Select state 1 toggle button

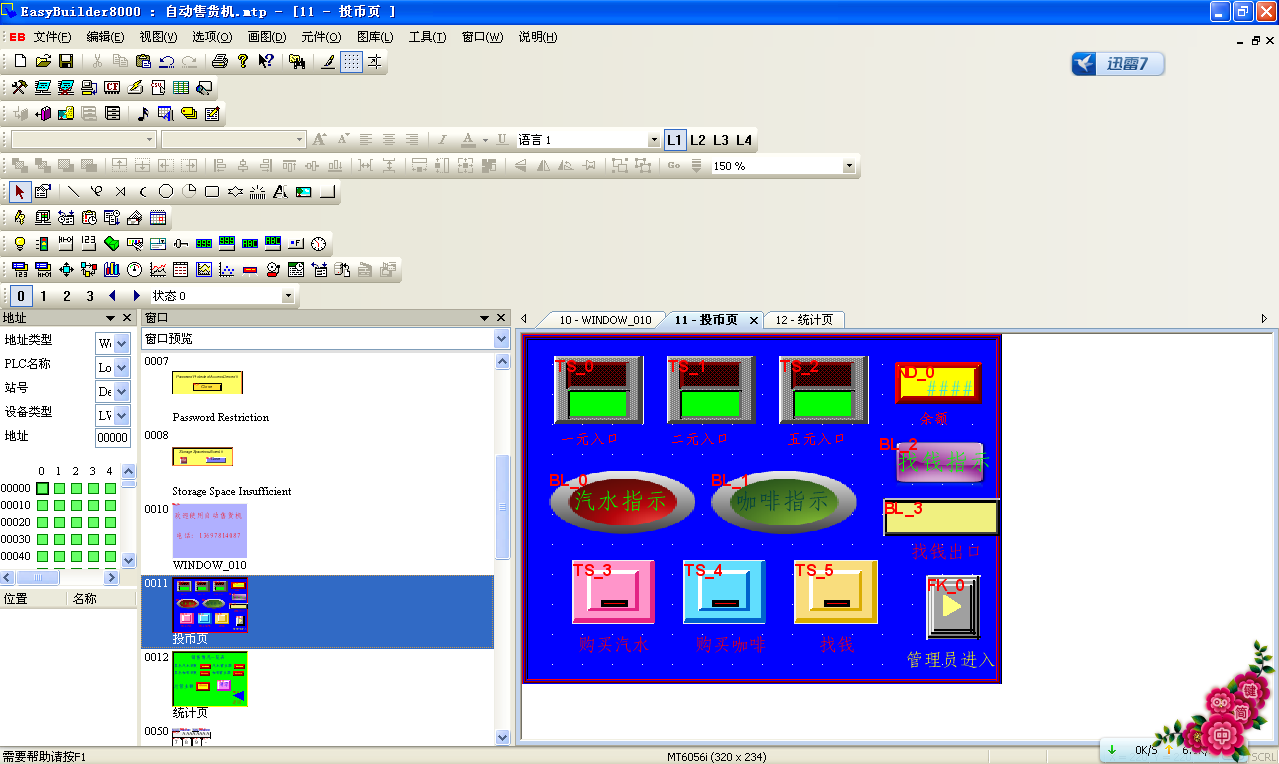pos(43,296)
